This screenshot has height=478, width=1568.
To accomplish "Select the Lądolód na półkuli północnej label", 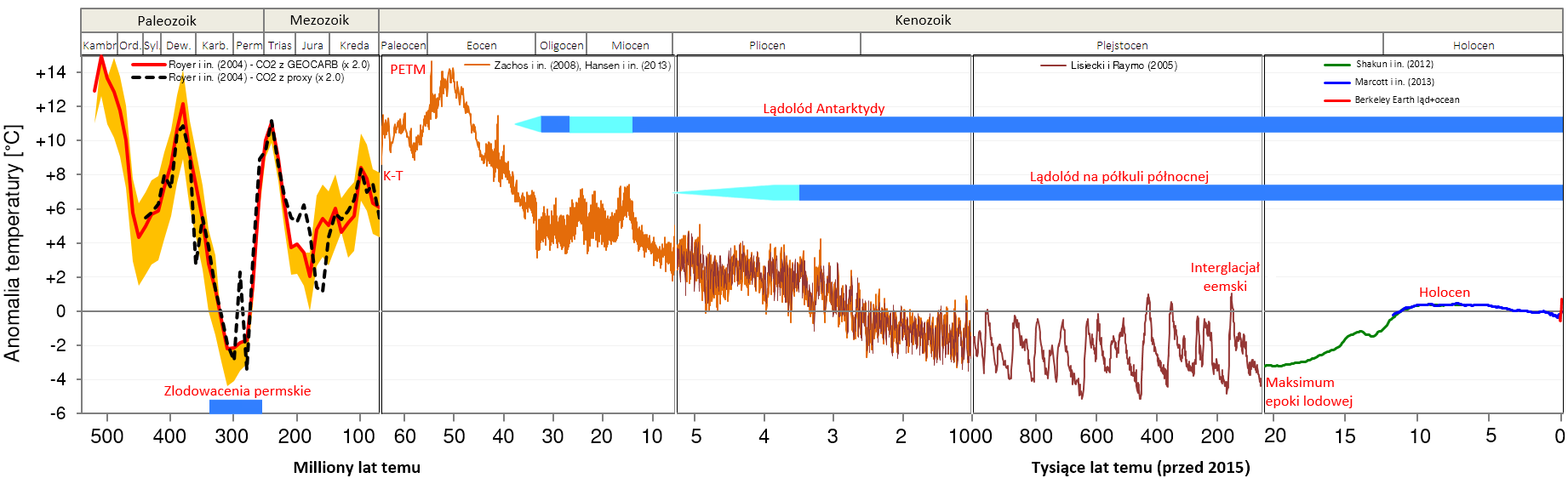I will [1119, 177].
